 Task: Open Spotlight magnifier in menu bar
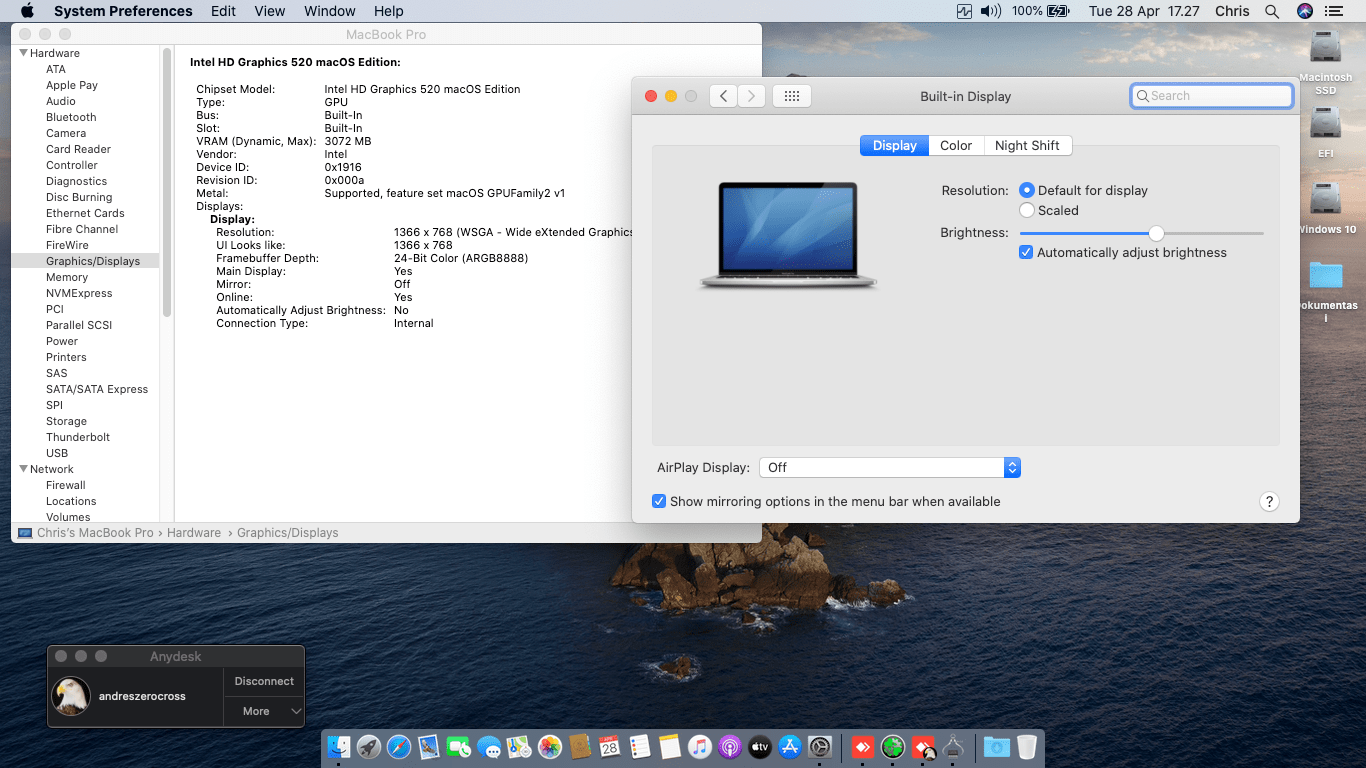pyautogui.click(x=1272, y=11)
